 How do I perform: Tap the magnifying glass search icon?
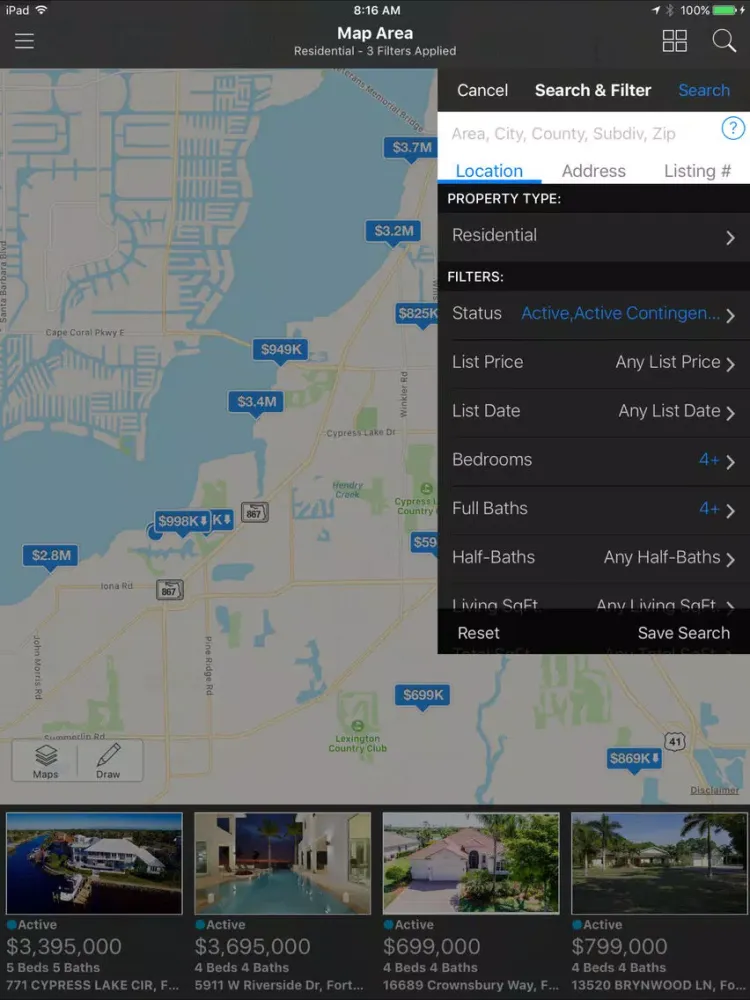(723, 41)
